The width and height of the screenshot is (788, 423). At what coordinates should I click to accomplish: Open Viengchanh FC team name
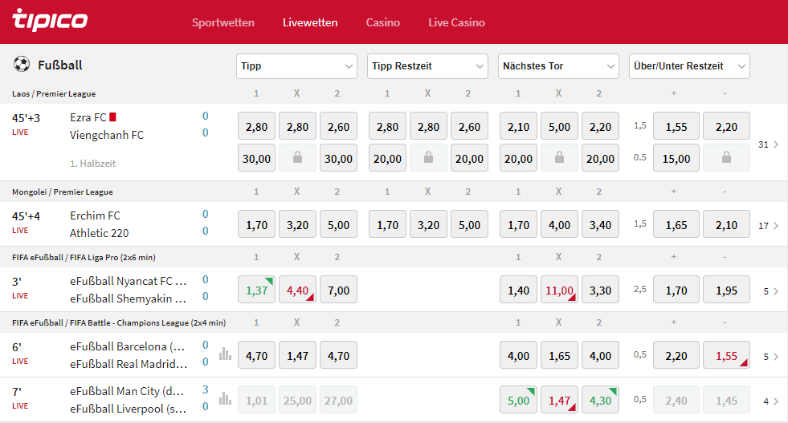point(107,135)
